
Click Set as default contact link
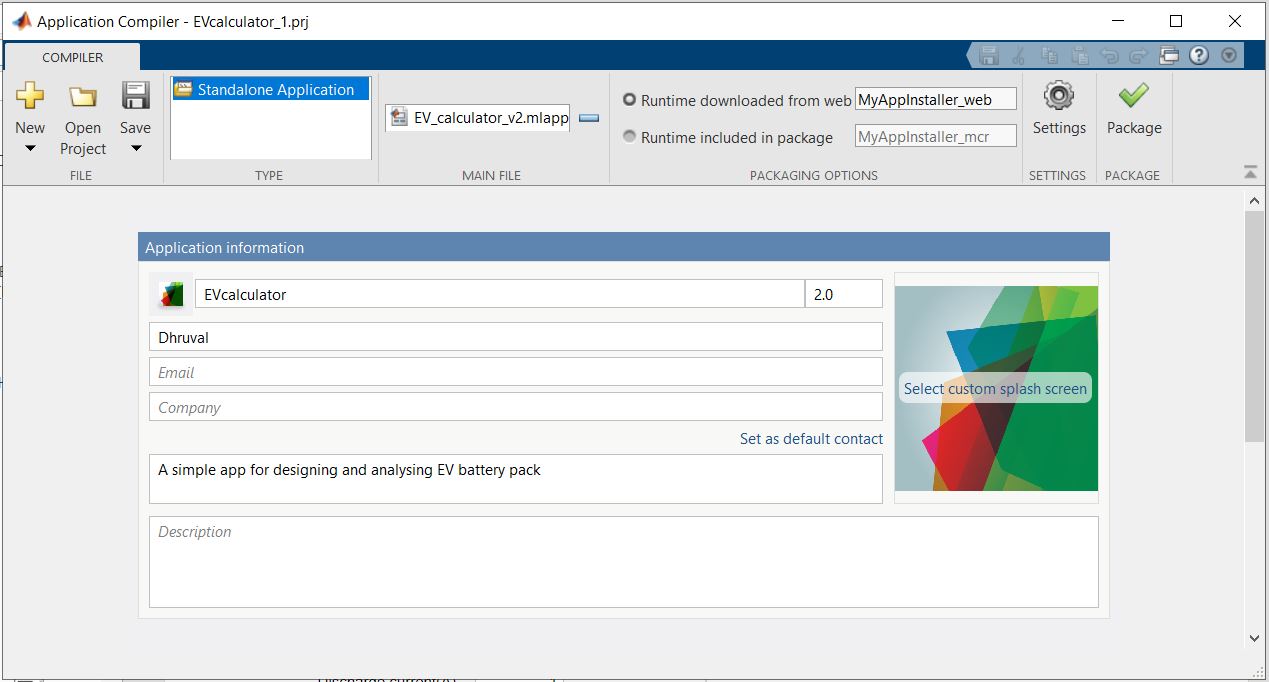(811, 438)
